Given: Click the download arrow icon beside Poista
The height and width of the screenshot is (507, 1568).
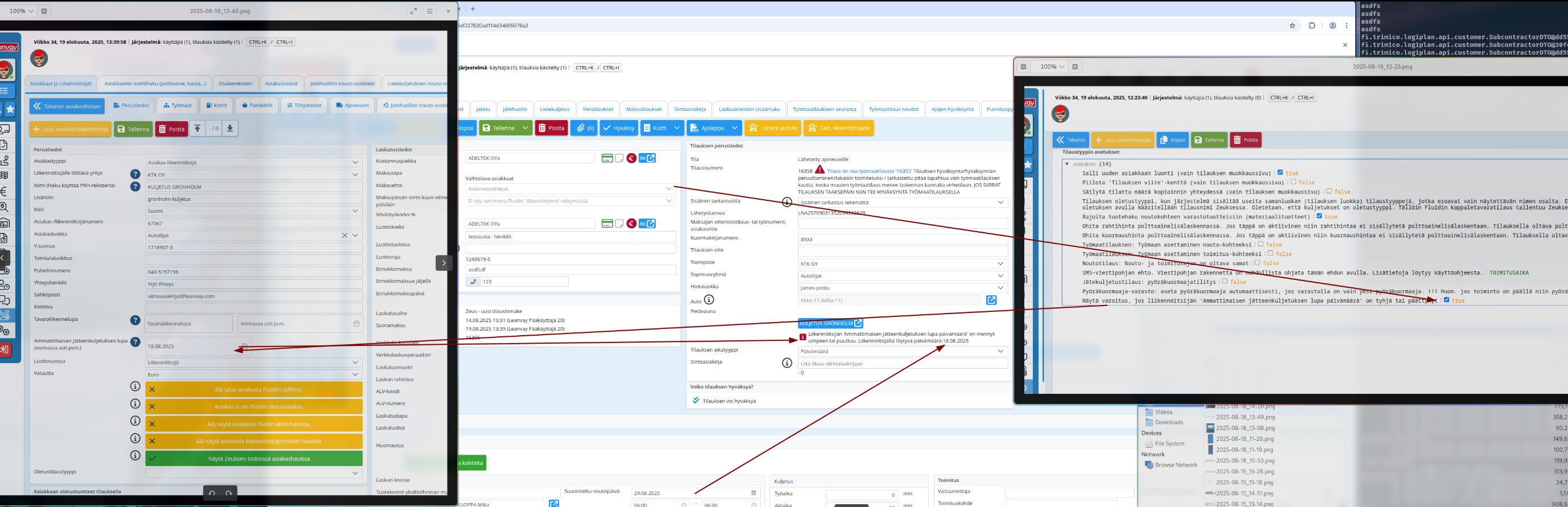Looking at the screenshot, I should click(229, 129).
